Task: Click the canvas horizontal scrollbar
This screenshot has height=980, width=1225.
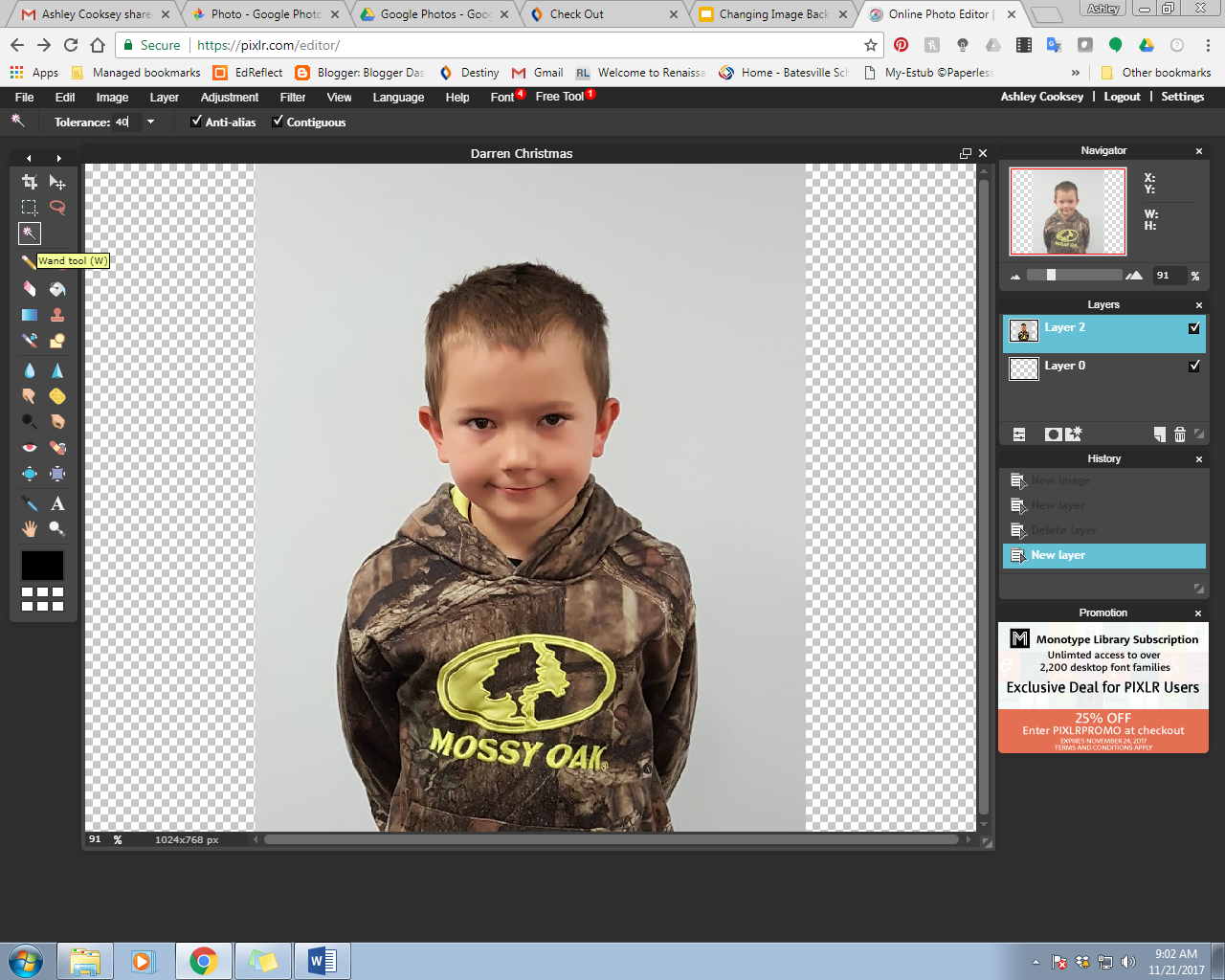Action: (612, 839)
